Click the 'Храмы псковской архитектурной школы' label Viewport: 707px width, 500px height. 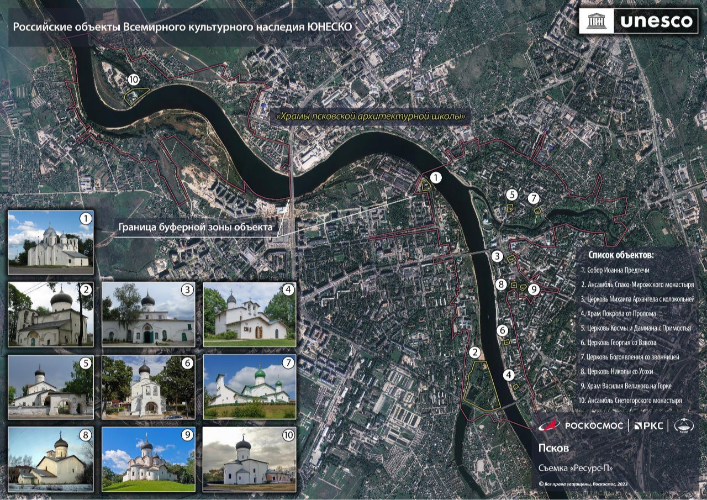point(371,117)
